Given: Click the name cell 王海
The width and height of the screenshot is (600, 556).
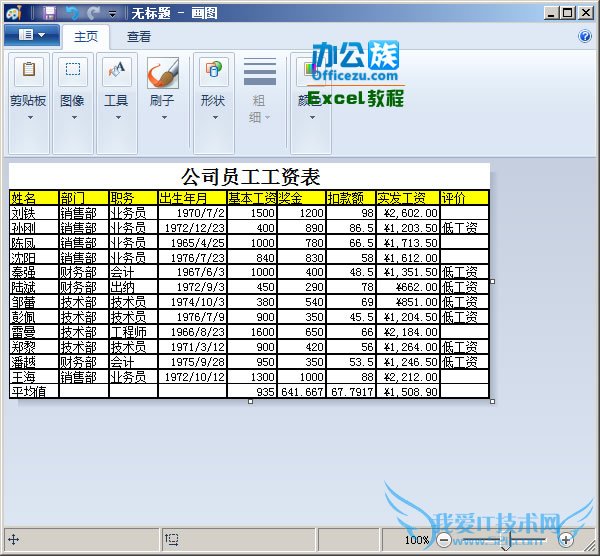Looking at the screenshot, I should pyautogui.click(x=34, y=377).
